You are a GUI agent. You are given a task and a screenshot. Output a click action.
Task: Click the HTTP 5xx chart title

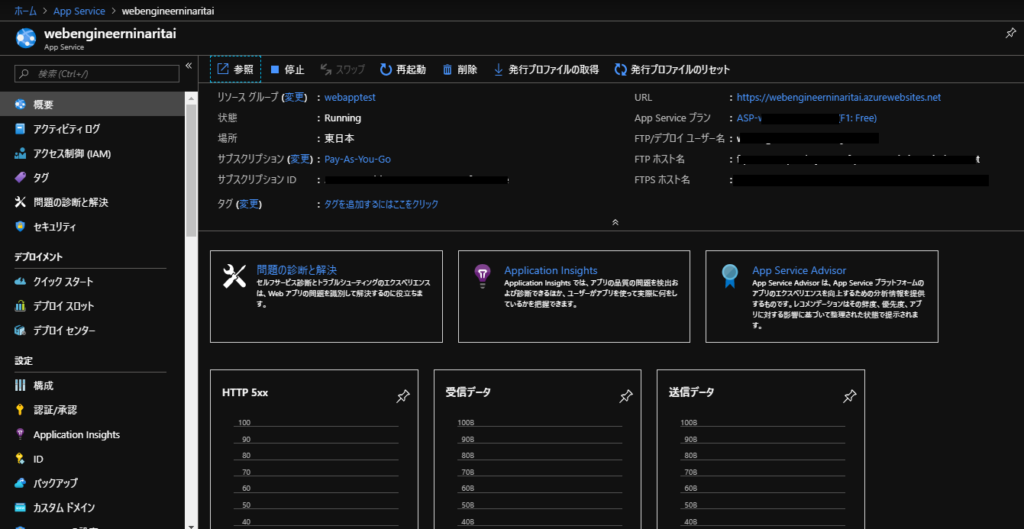click(245, 393)
